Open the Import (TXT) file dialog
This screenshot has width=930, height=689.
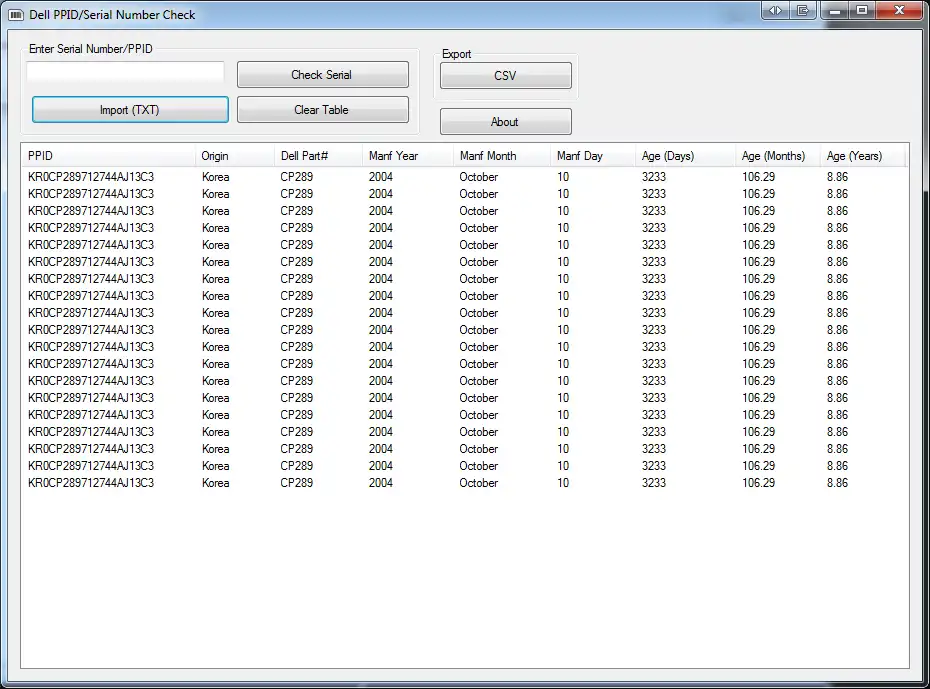tap(130, 110)
